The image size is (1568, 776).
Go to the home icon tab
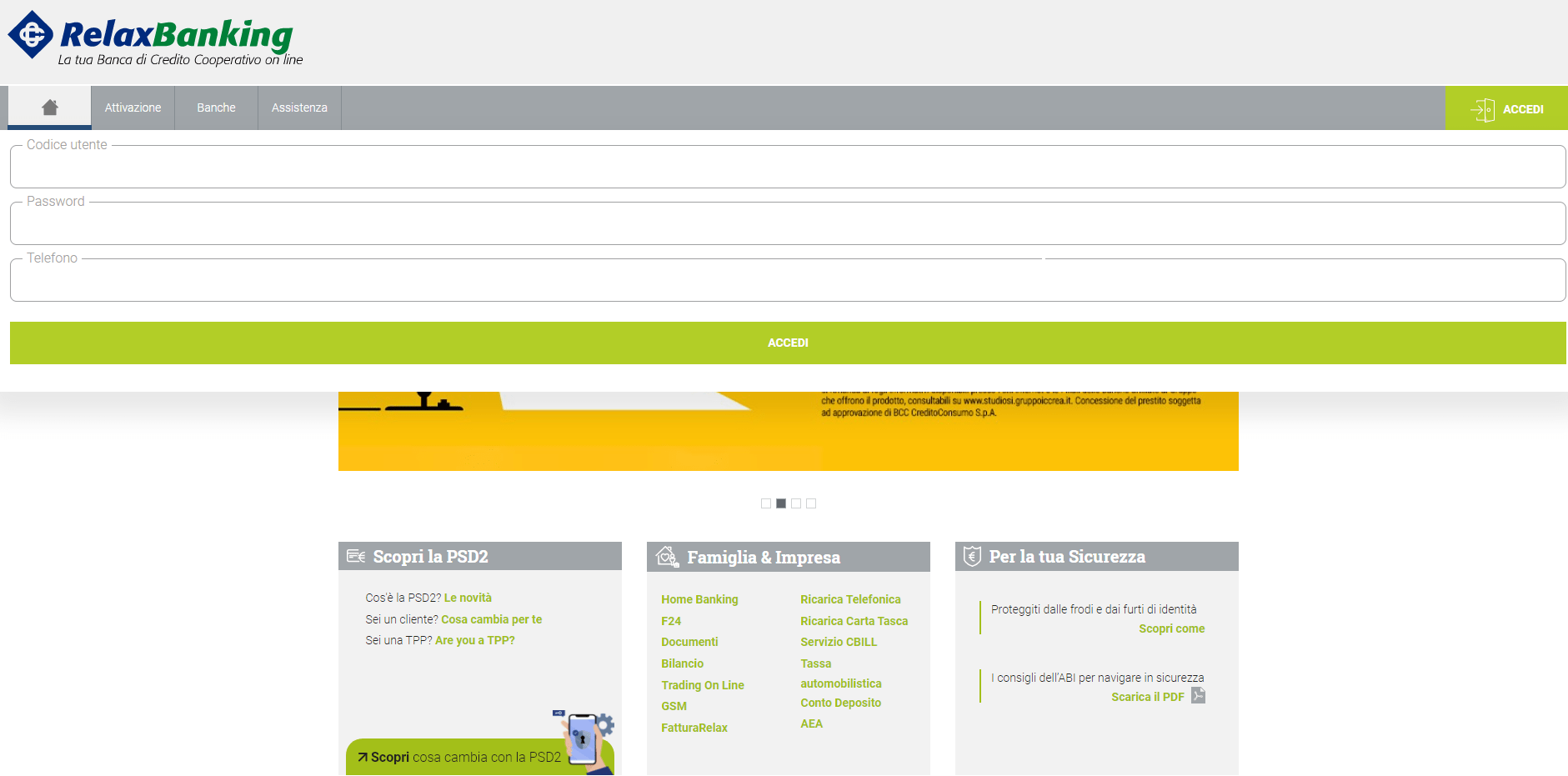pos(50,108)
